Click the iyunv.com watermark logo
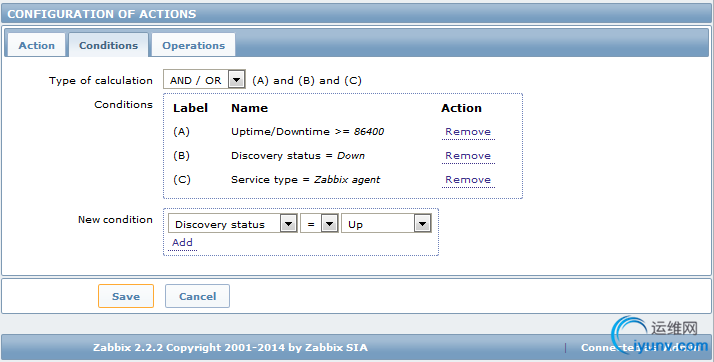This screenshot has height=362, width=714. pyautogui.click(x=658, y=336)
